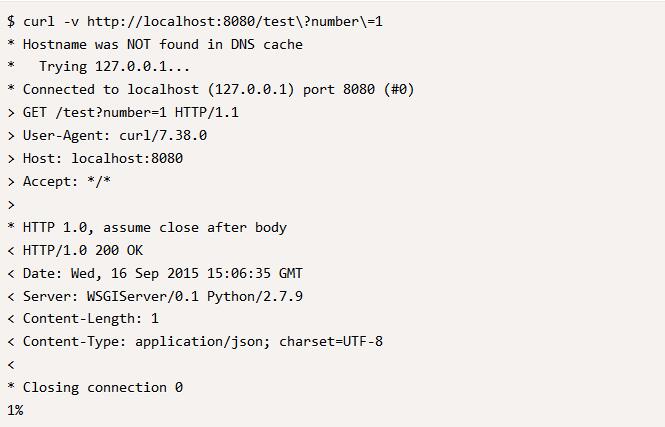Click the Server: WSGIServer/0.1 header line
665x427 pixels.
[x=155, y=296]
